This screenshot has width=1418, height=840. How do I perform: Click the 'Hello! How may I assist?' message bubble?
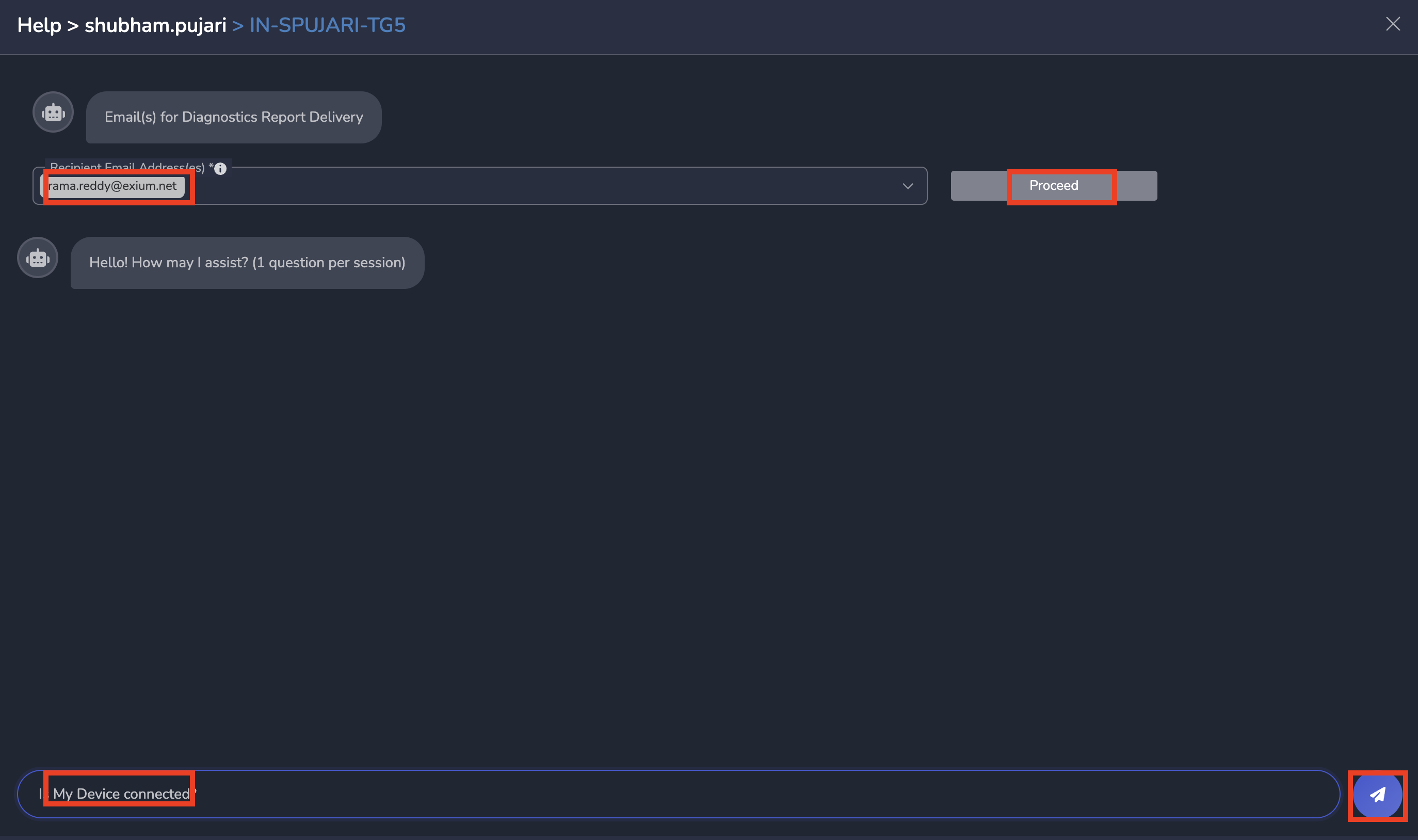tap(247, 263)
